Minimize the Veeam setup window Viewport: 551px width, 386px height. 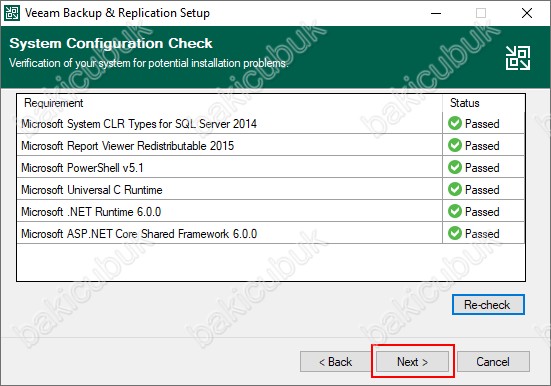click(436, 13)
